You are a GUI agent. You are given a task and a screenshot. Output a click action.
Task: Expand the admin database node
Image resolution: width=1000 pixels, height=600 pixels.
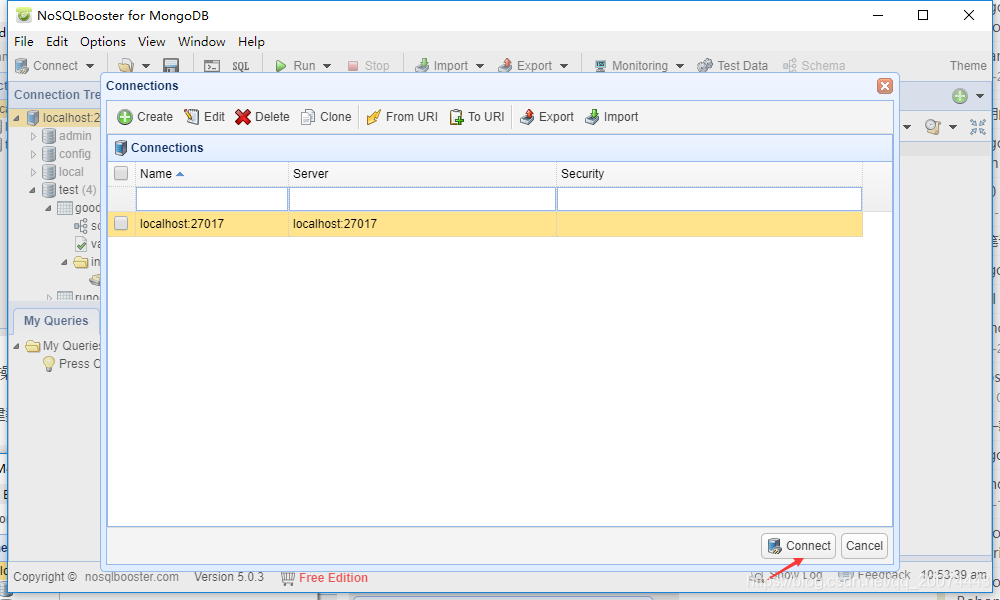[34, 136]
